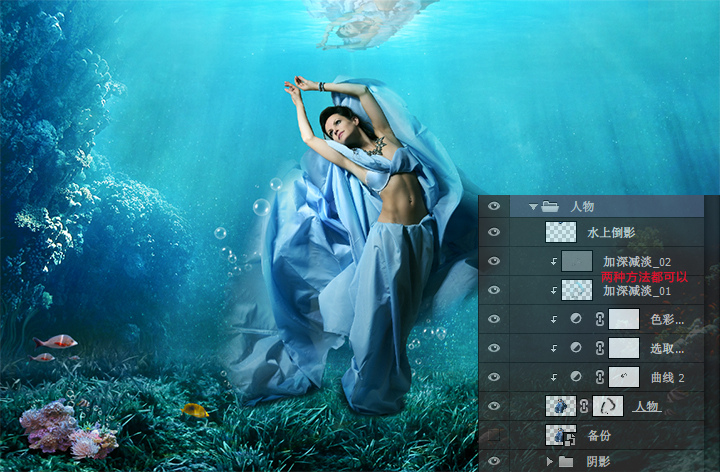This screenshot has width=720, height=472.
Task: Select the 水上倒影 layer name
Action: point(611,232)
